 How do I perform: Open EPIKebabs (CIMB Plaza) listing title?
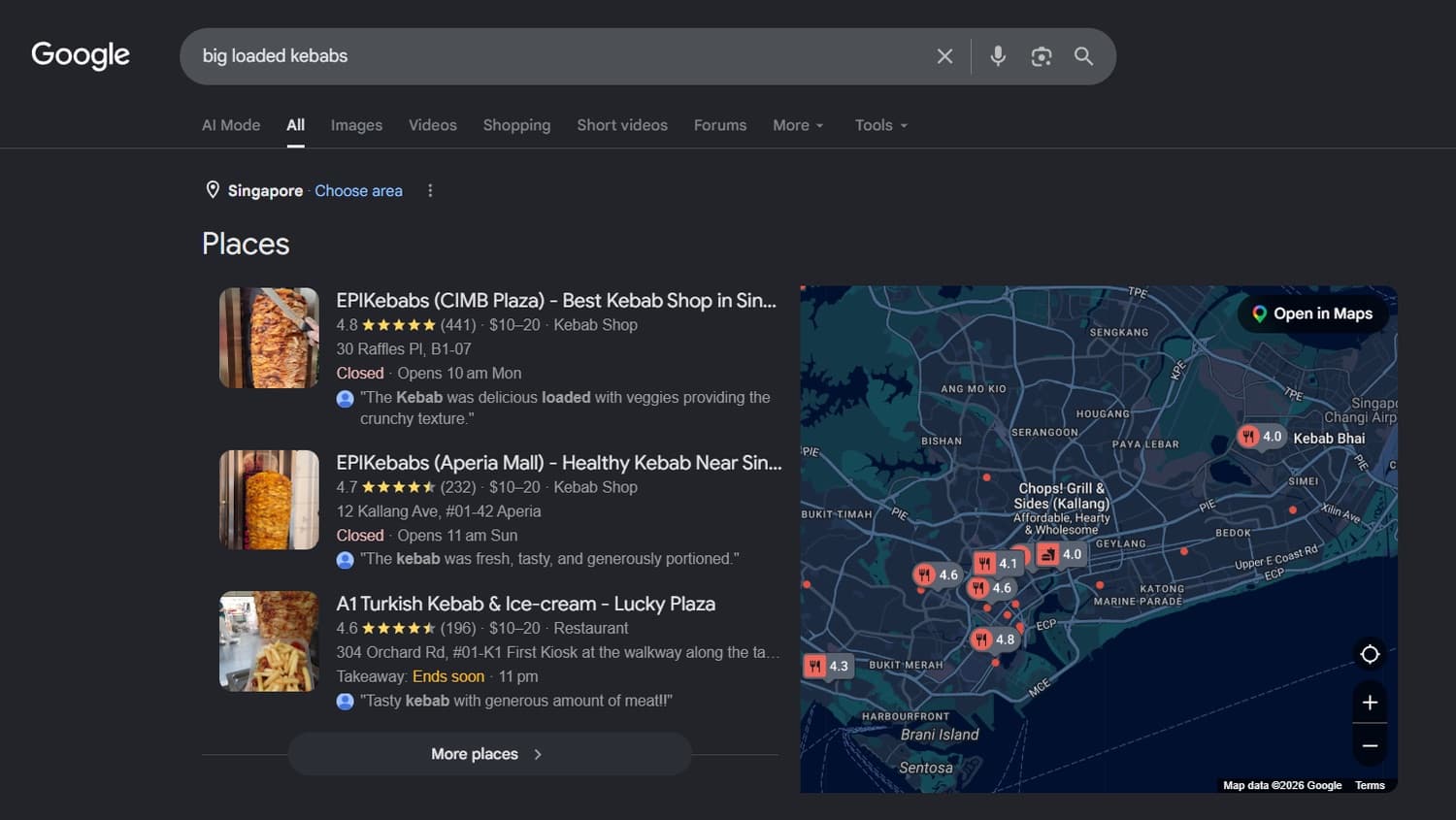(556, 301)
